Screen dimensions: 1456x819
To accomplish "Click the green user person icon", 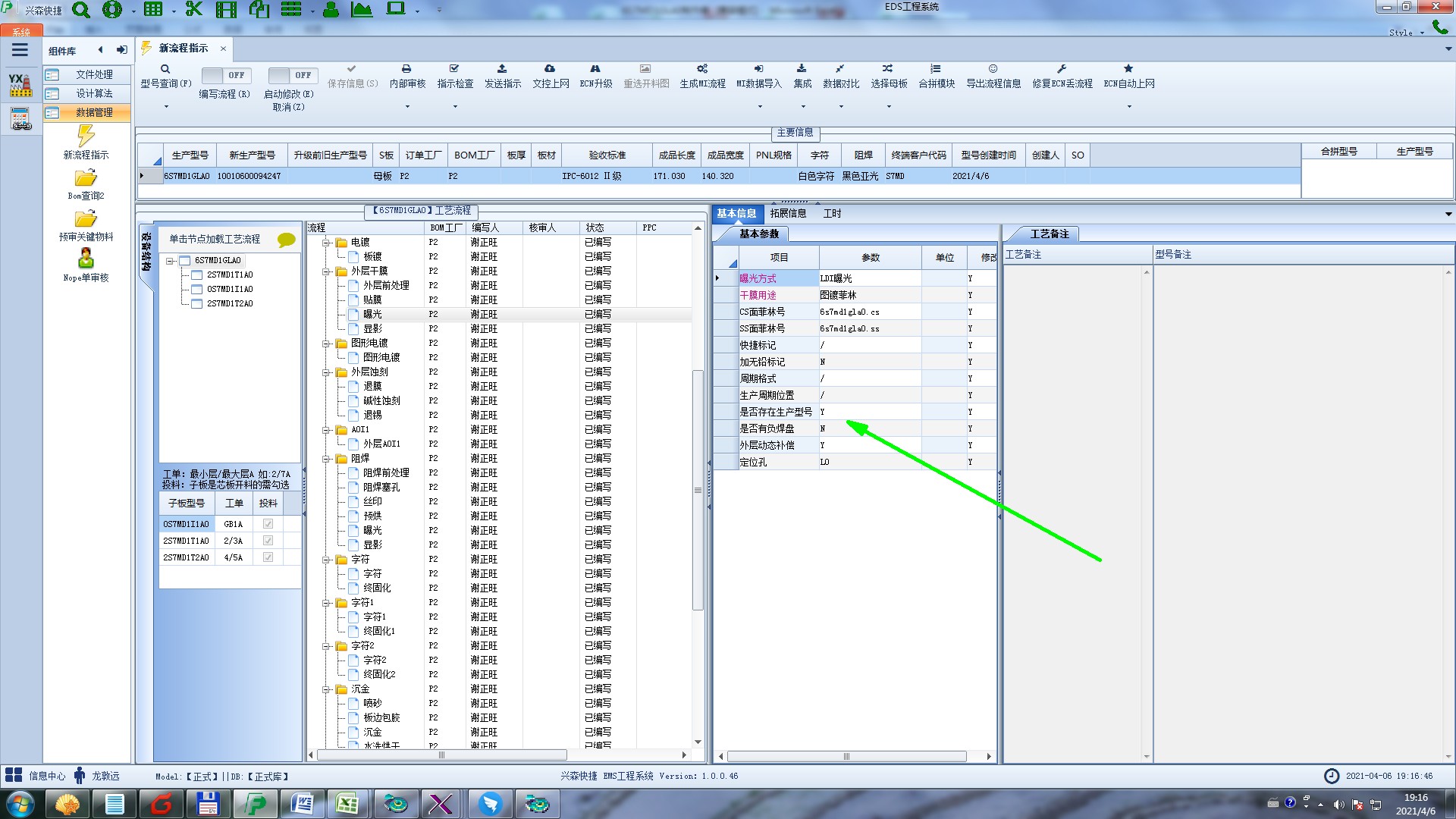I will (331, 10).
